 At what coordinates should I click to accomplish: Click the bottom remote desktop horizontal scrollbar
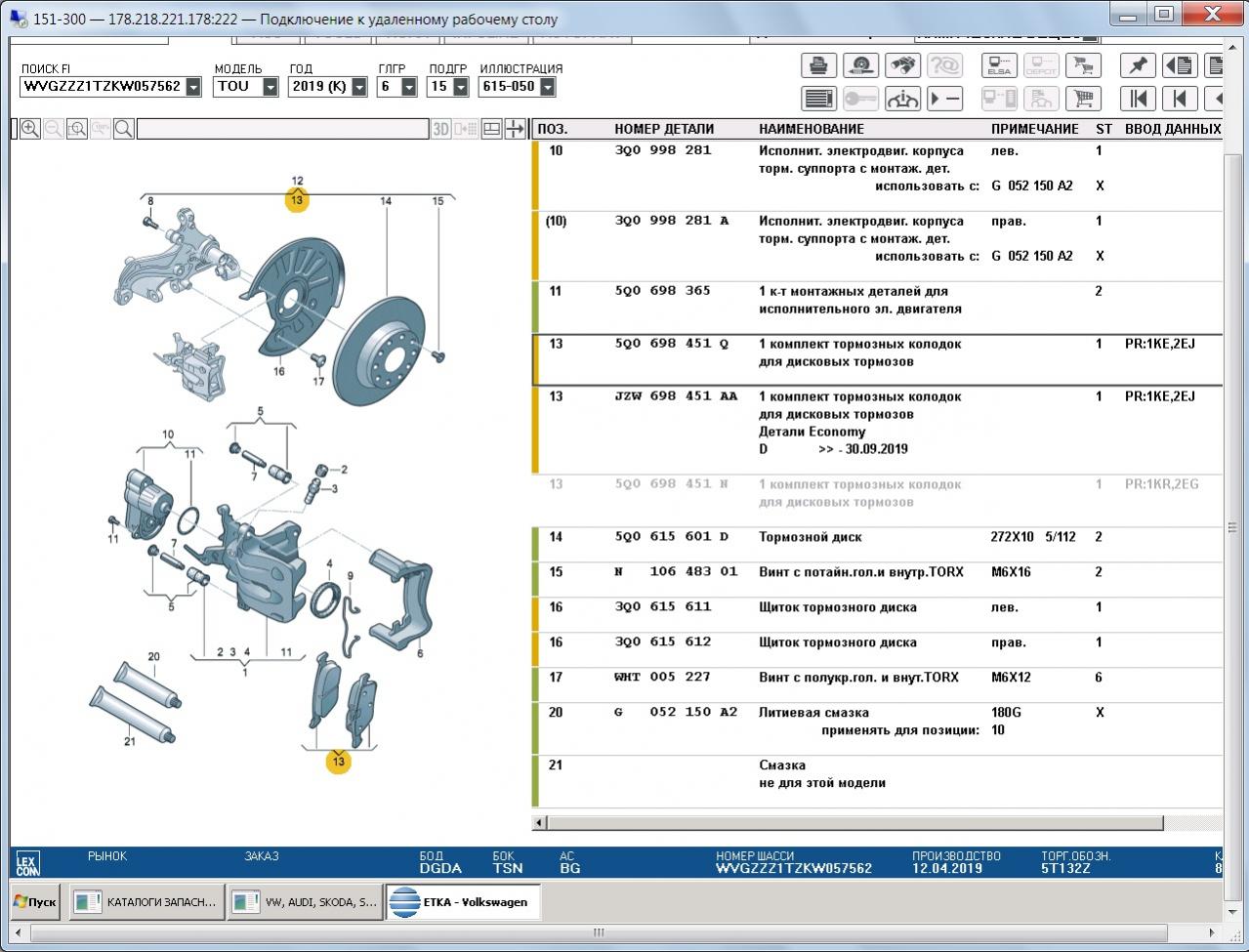click(x=600, y=932)
